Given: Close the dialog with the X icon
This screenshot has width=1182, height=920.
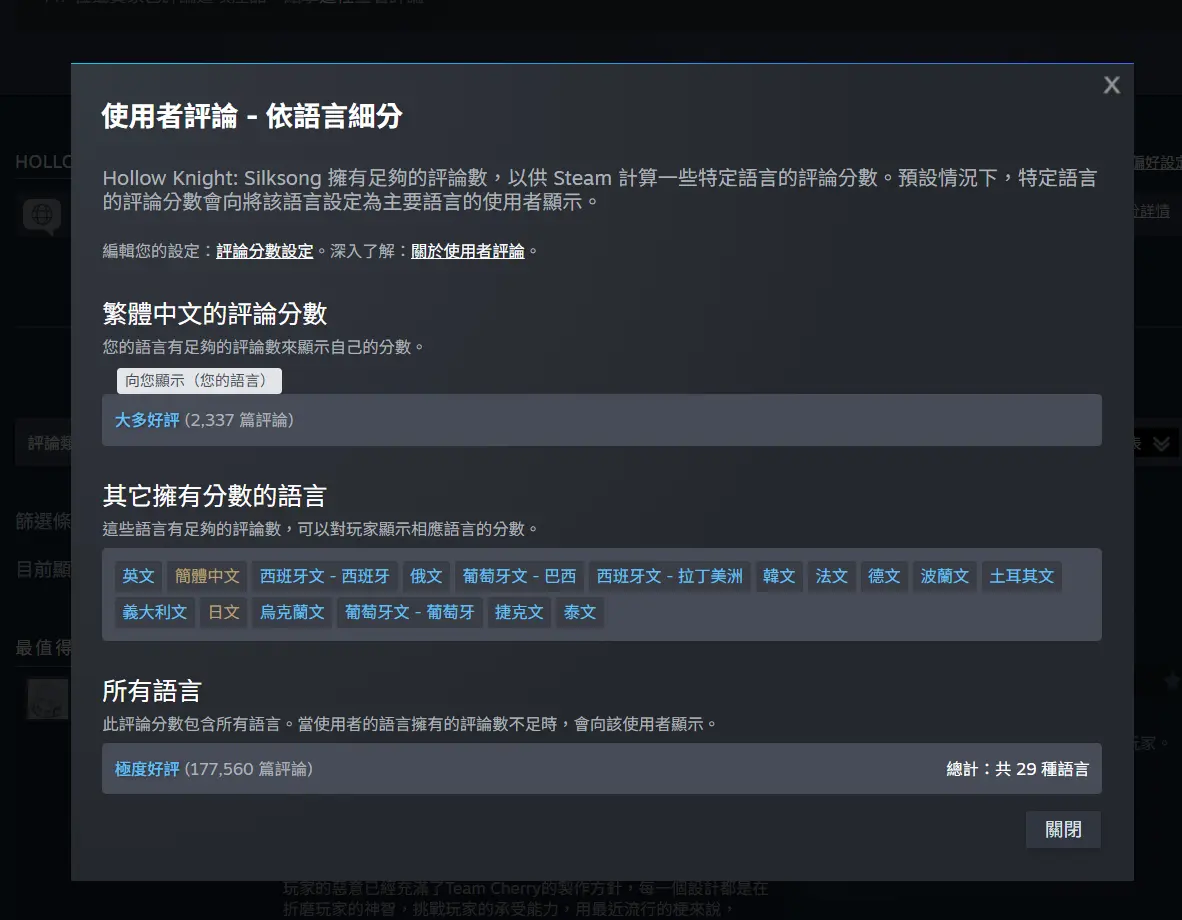Looking at the screenshot, I should 1111,85.
